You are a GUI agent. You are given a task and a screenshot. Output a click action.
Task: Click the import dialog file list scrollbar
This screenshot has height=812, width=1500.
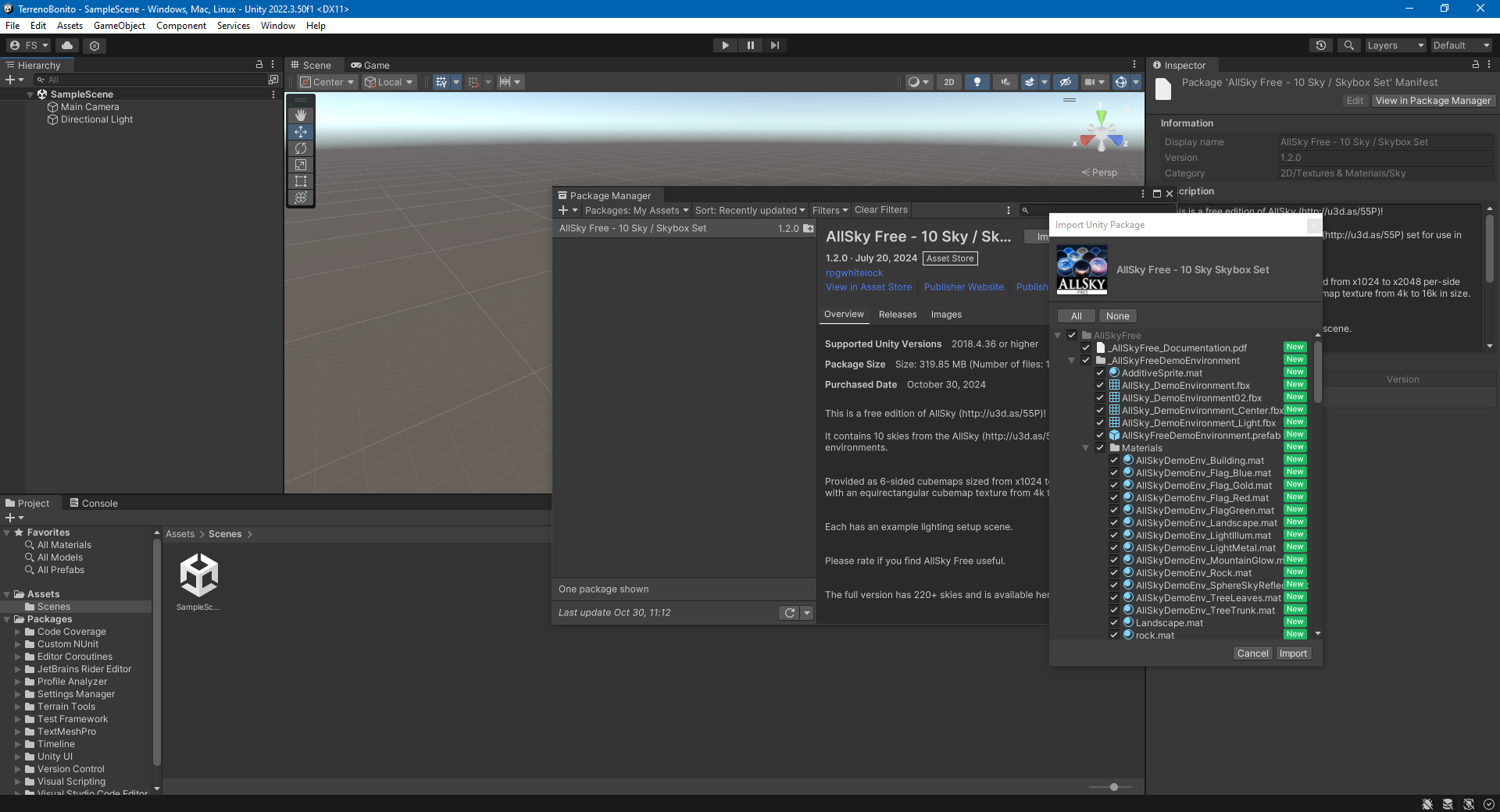(x=1318, y=372)
